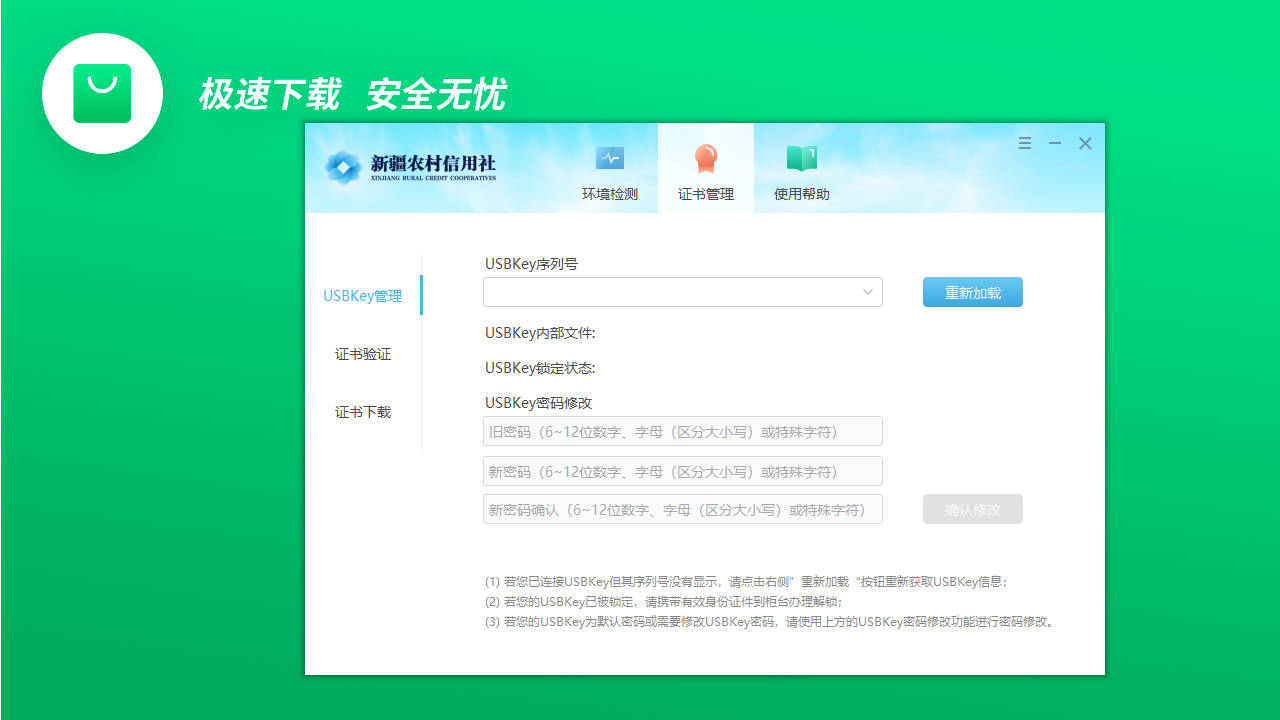Click the 新密码确认 input field
The height and width of the screenshot is (720, 1280).
tap(683, 509)
